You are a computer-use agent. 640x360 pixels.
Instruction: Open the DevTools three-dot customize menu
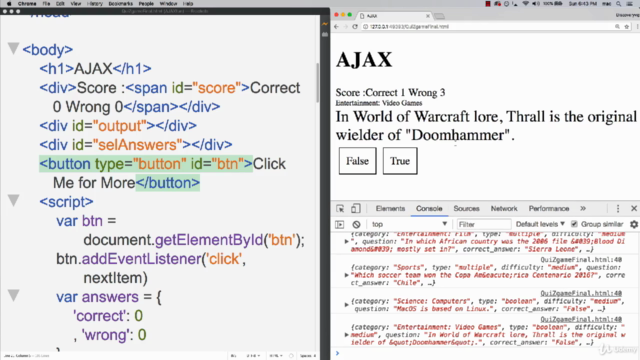click(618, 209)
